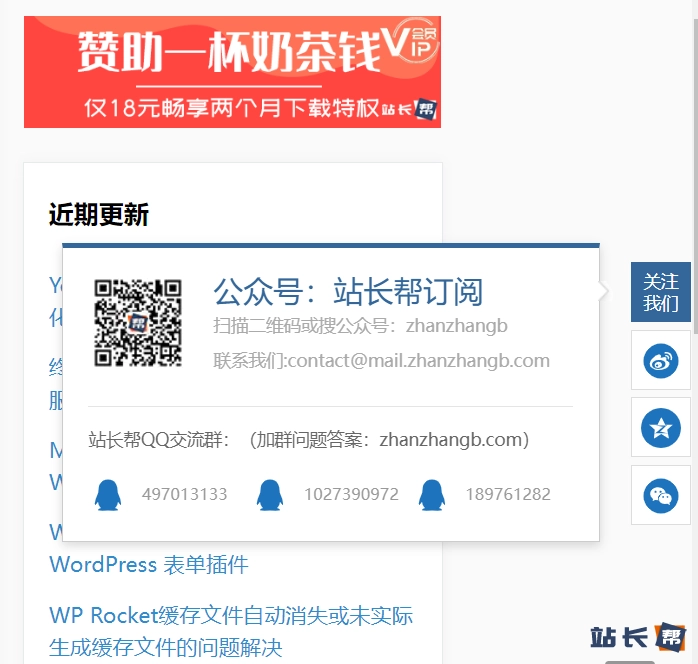Click the penguin icon beside 1027390972
This screenshot has width=698, height=664.
[270, 495]
